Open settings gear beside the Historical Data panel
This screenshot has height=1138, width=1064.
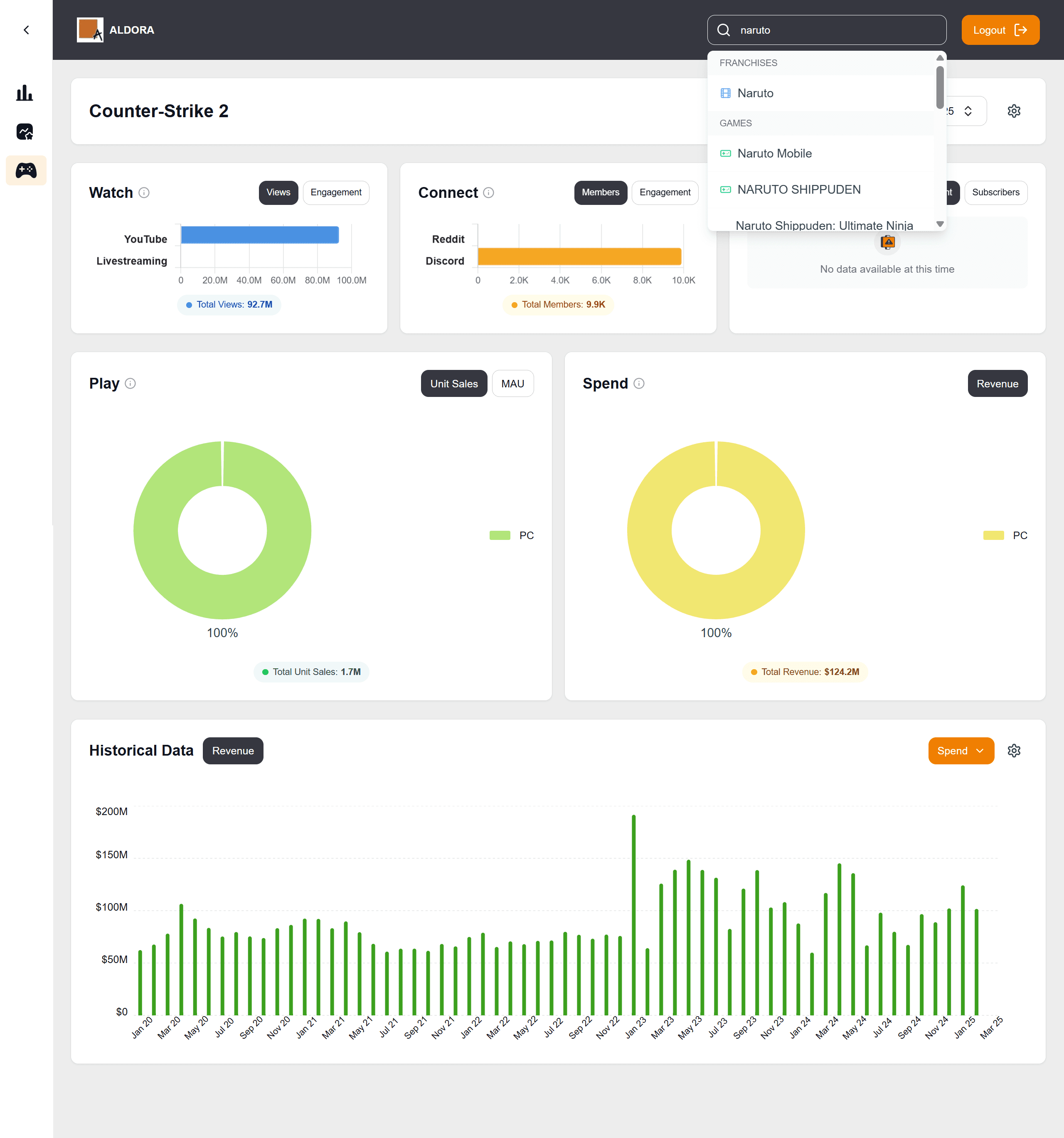pyautogui.click(x=1014, y=751)
